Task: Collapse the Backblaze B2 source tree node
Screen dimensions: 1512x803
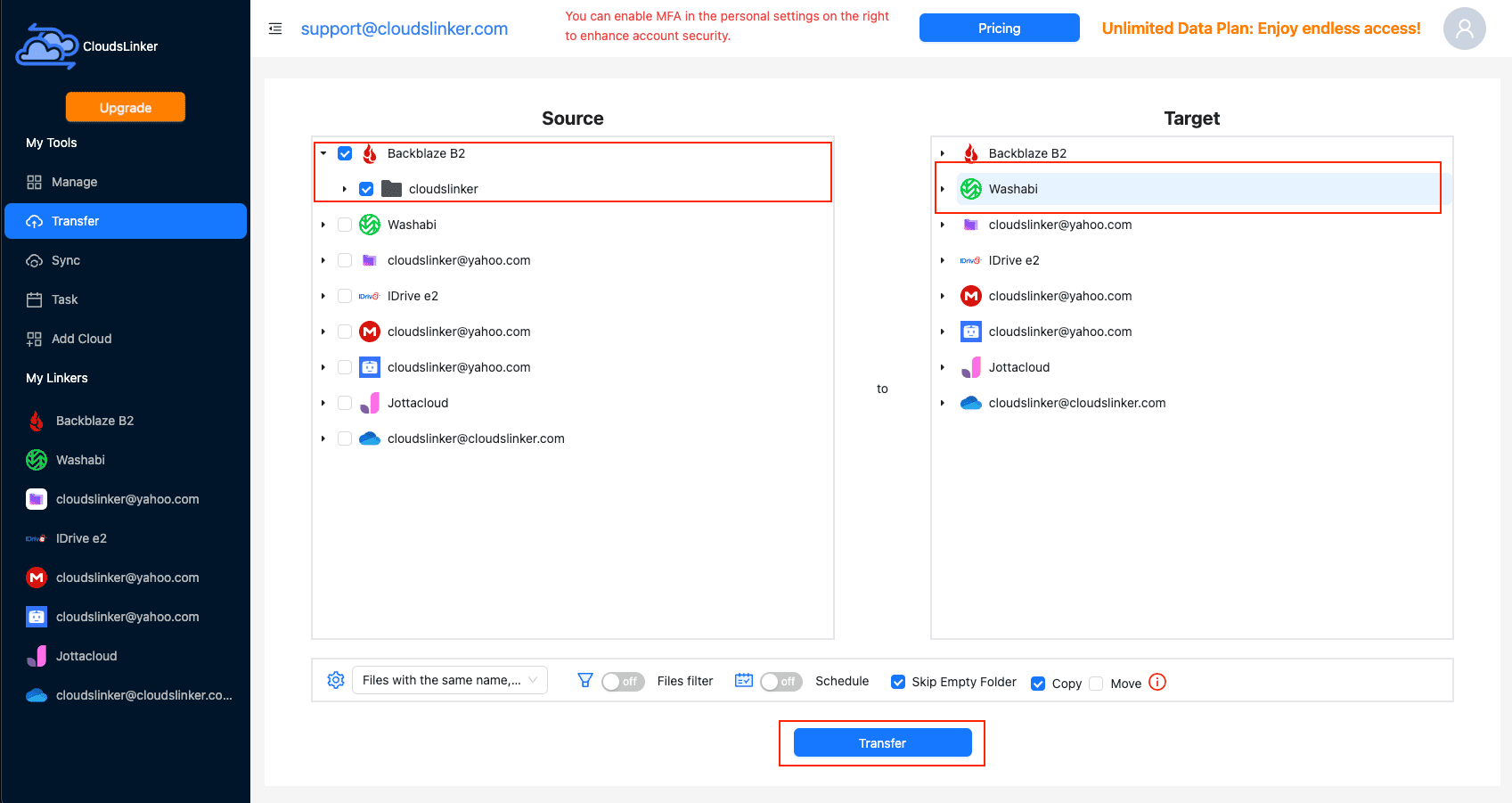Action: [x=323, y=153]
